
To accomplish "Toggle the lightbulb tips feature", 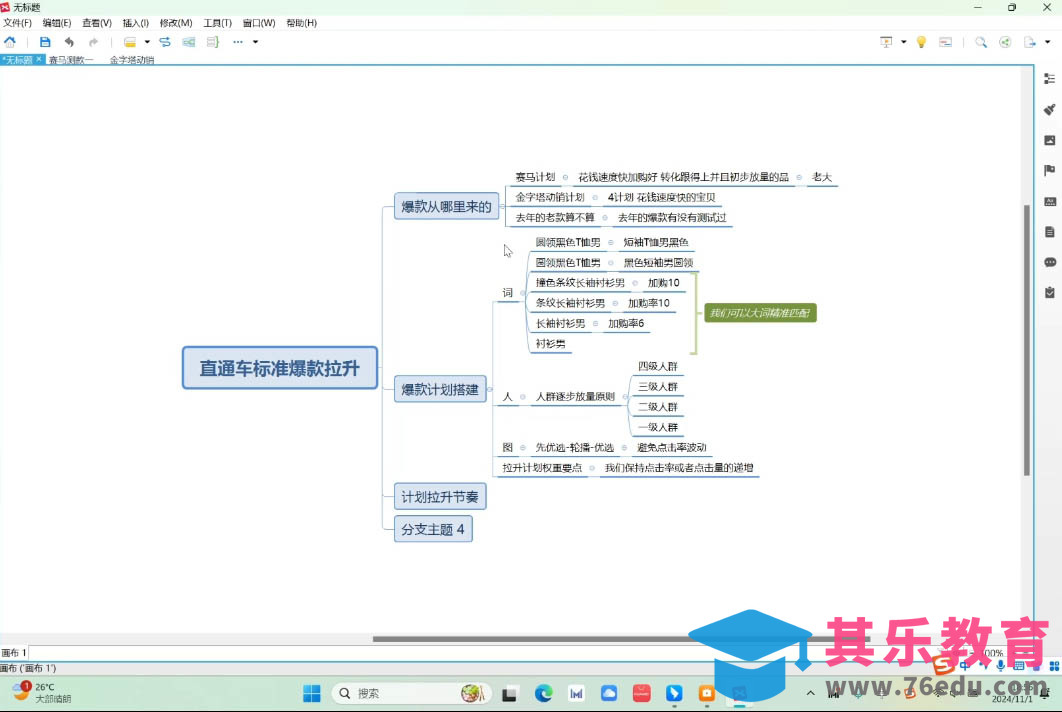I will pos(920,42).
